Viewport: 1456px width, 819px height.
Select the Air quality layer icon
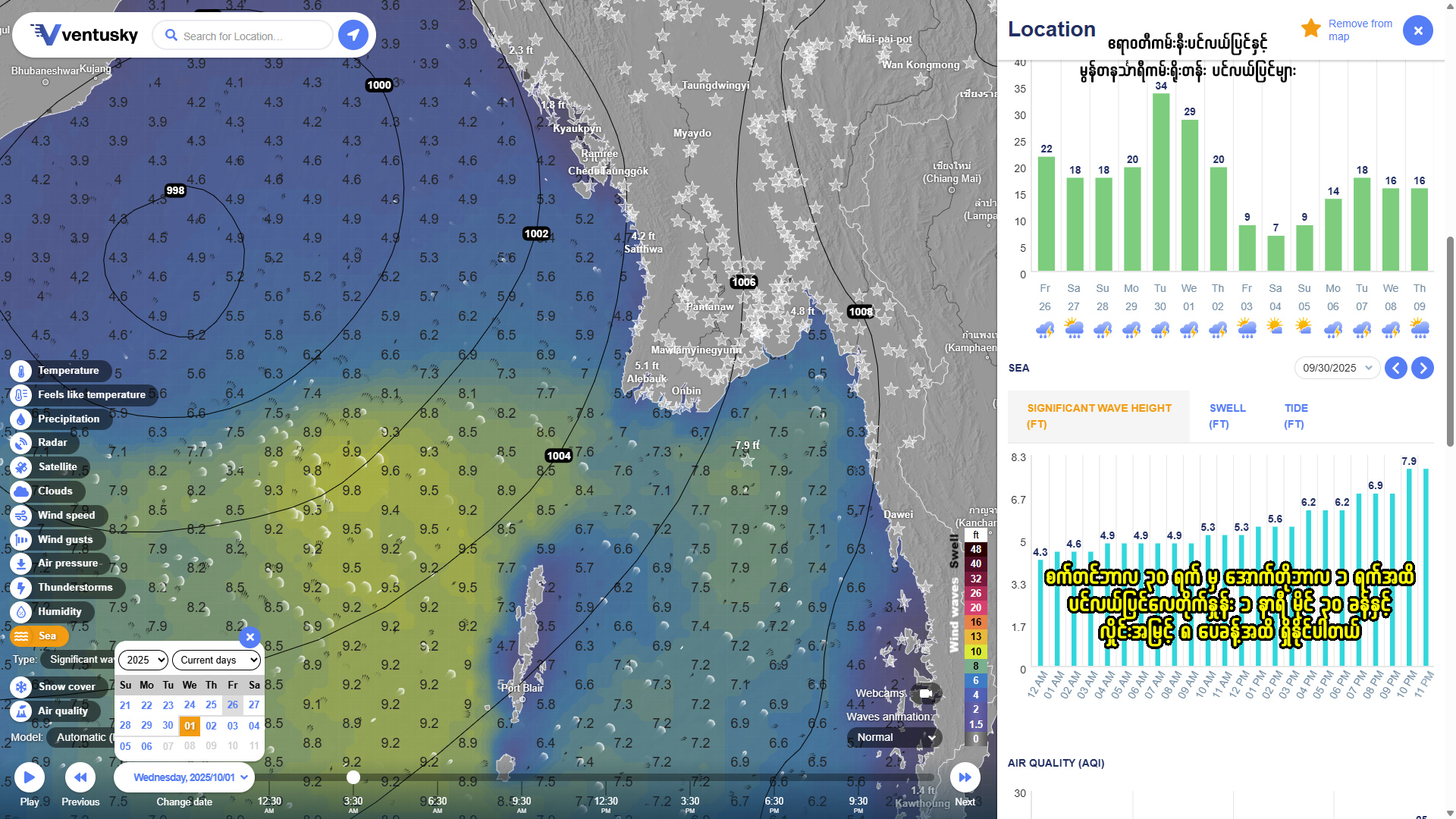click(21, 711)
